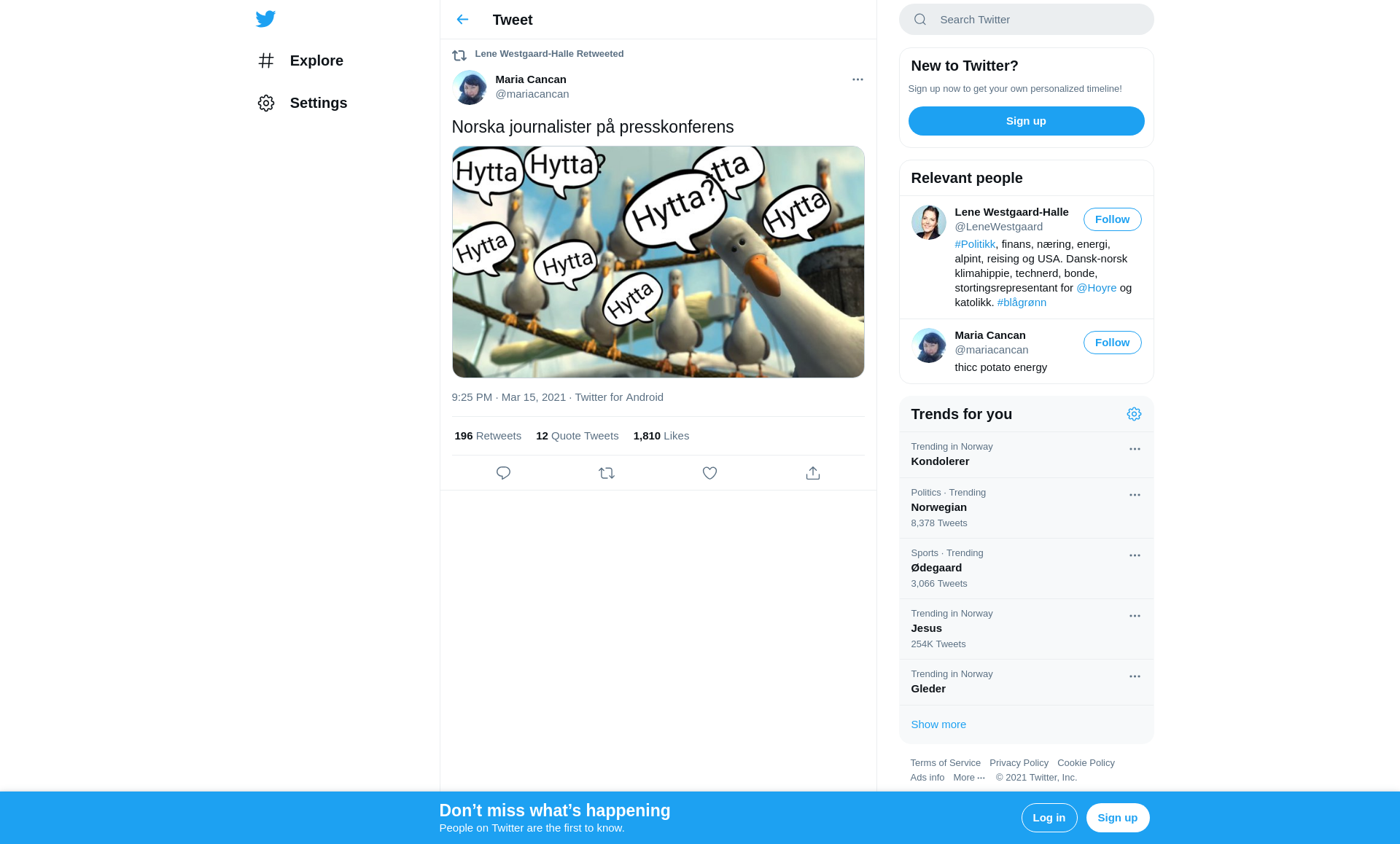Retweet using the retweet icon below the tweet
The width and height of the screenshot is (1400, 844).
pos(607,473)
